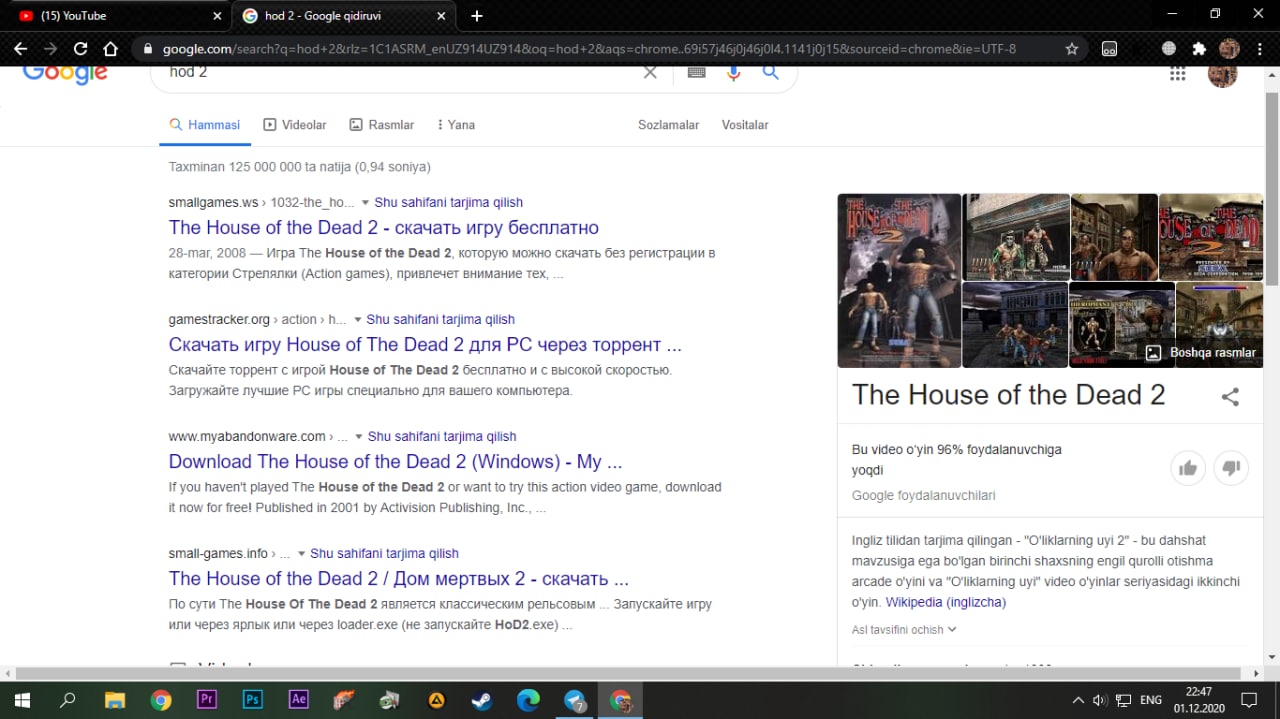Open volume control in system tray

point(1100,700)
